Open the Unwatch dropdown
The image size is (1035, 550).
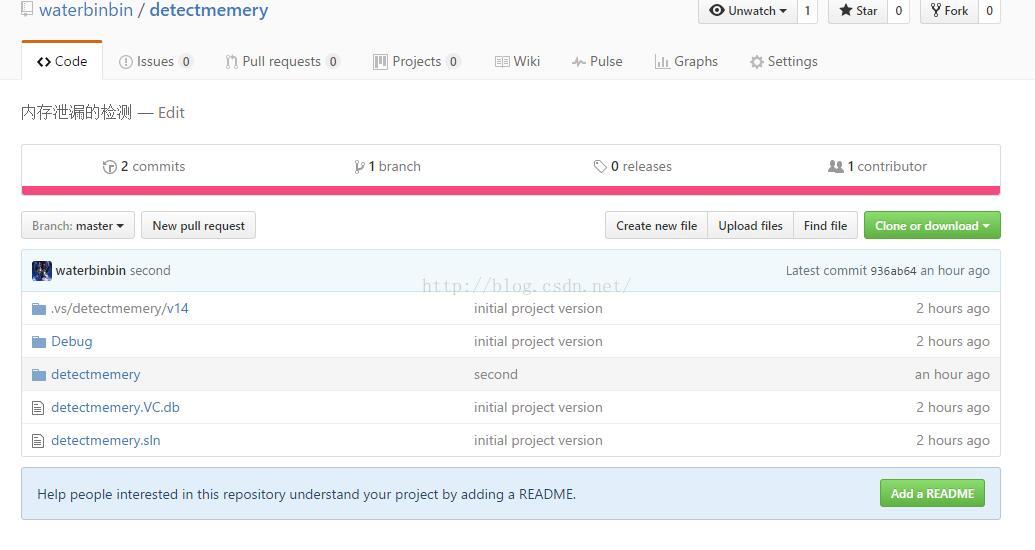click(x=748, y=11)
